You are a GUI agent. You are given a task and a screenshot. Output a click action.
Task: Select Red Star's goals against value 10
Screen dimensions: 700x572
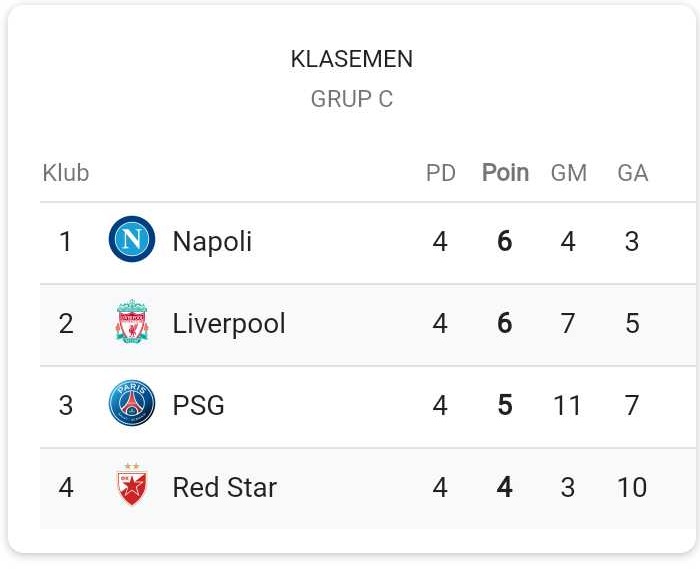632,487
